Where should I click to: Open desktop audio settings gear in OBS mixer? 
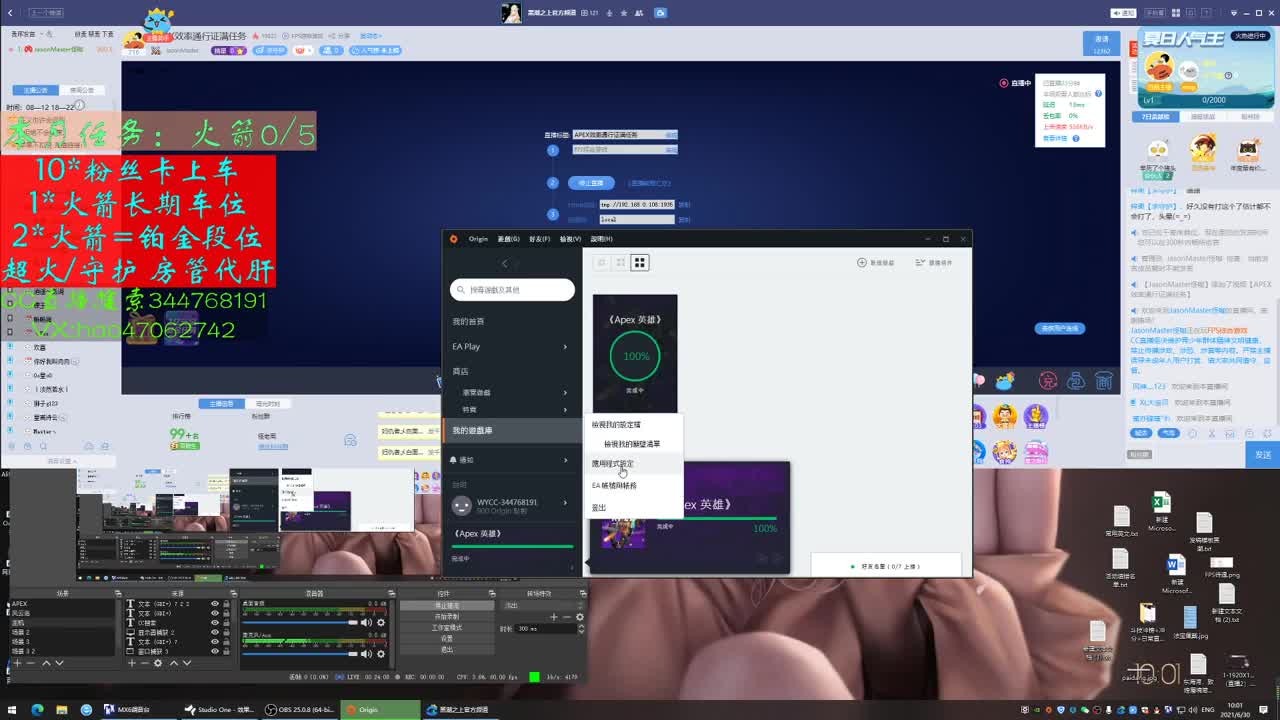[x=381, y=622]
